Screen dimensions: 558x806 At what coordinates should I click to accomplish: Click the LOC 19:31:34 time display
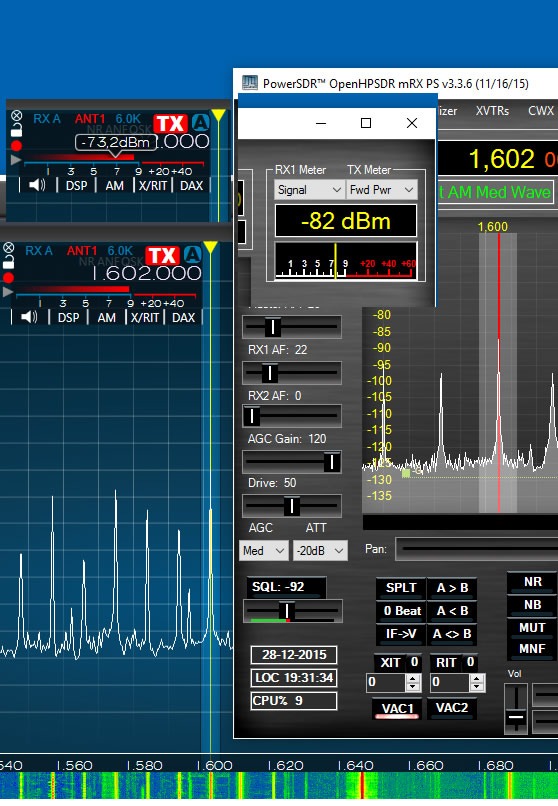click(294, 678)
